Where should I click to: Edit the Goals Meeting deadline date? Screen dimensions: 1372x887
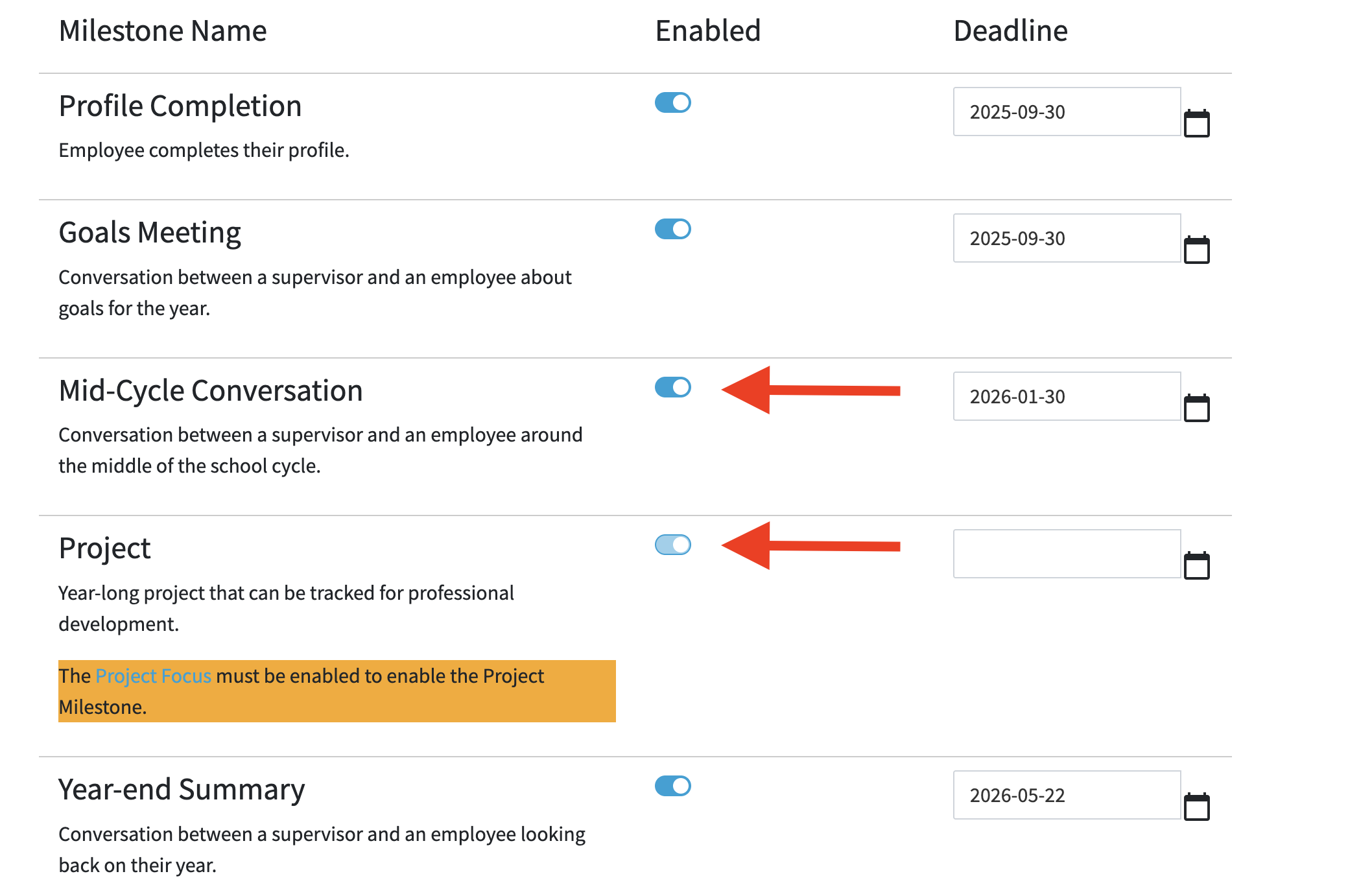tap(1066, 238)
